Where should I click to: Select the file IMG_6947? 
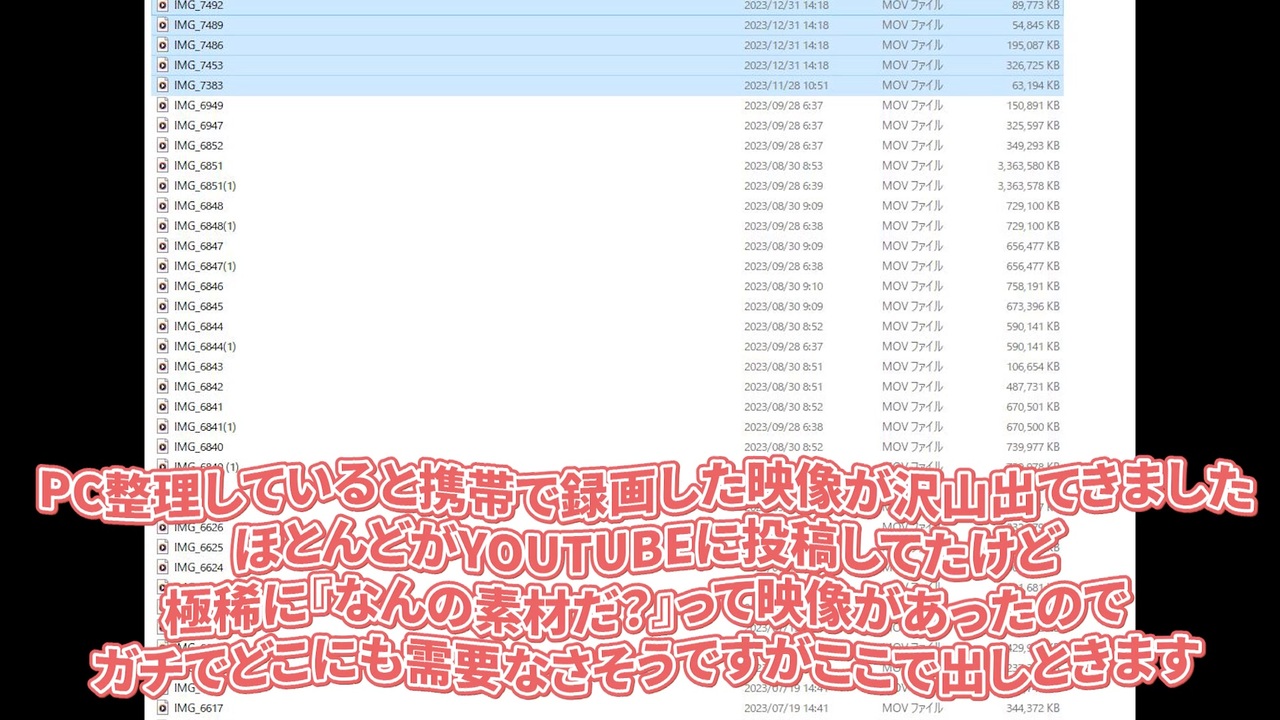[198, 125]
